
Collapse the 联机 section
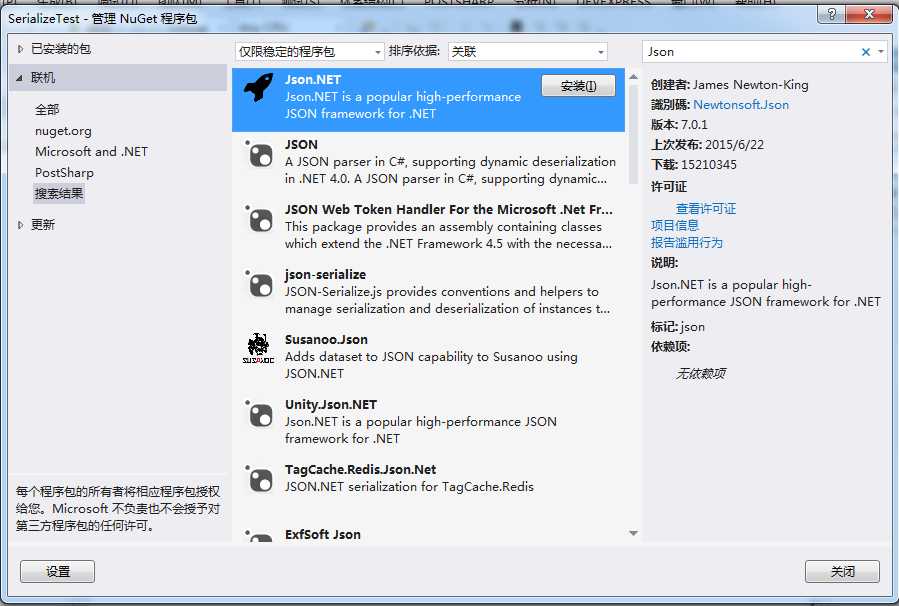[20, 78]
